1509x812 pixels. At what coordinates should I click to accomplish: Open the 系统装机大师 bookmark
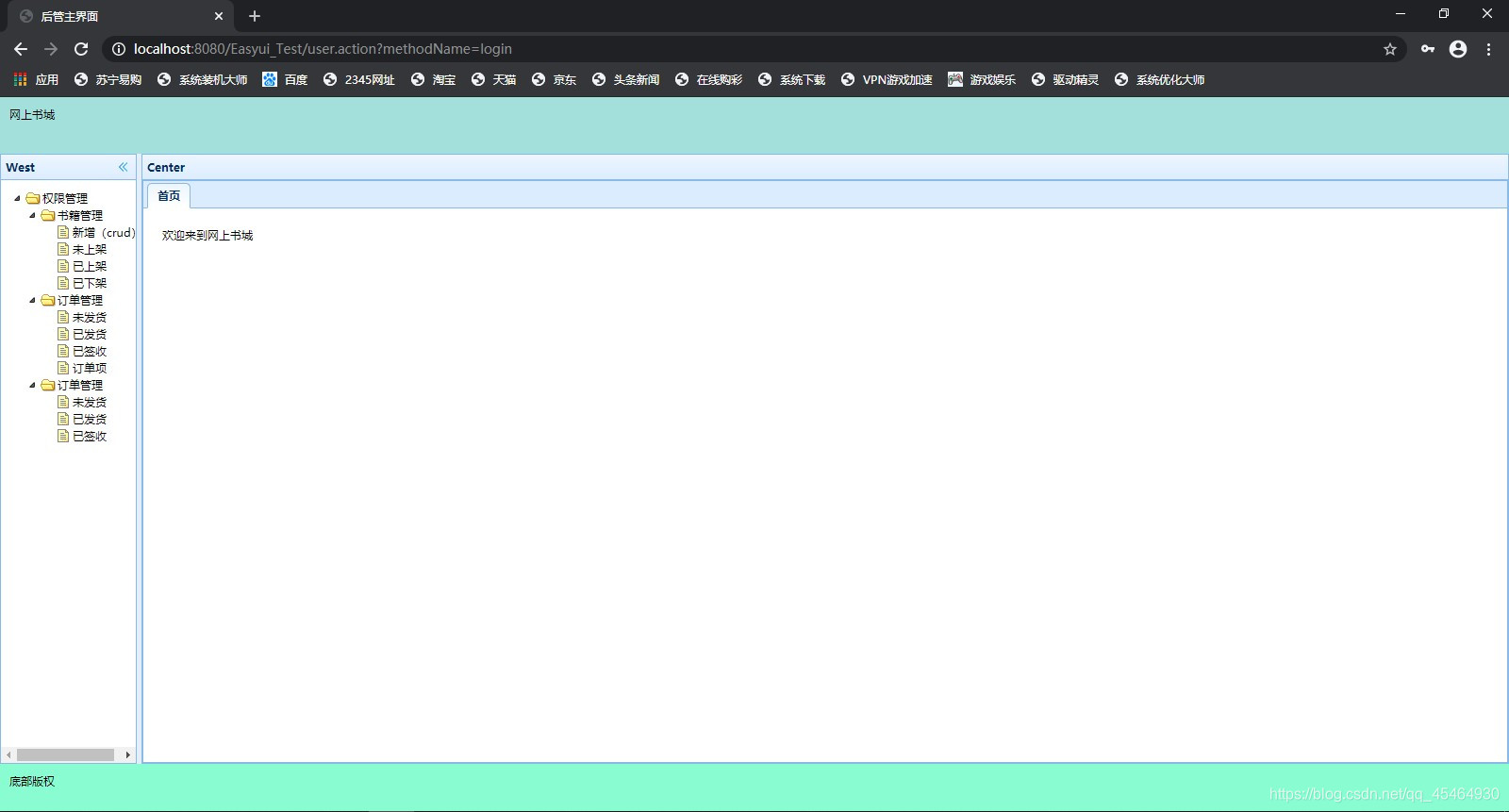coord(202,79)
